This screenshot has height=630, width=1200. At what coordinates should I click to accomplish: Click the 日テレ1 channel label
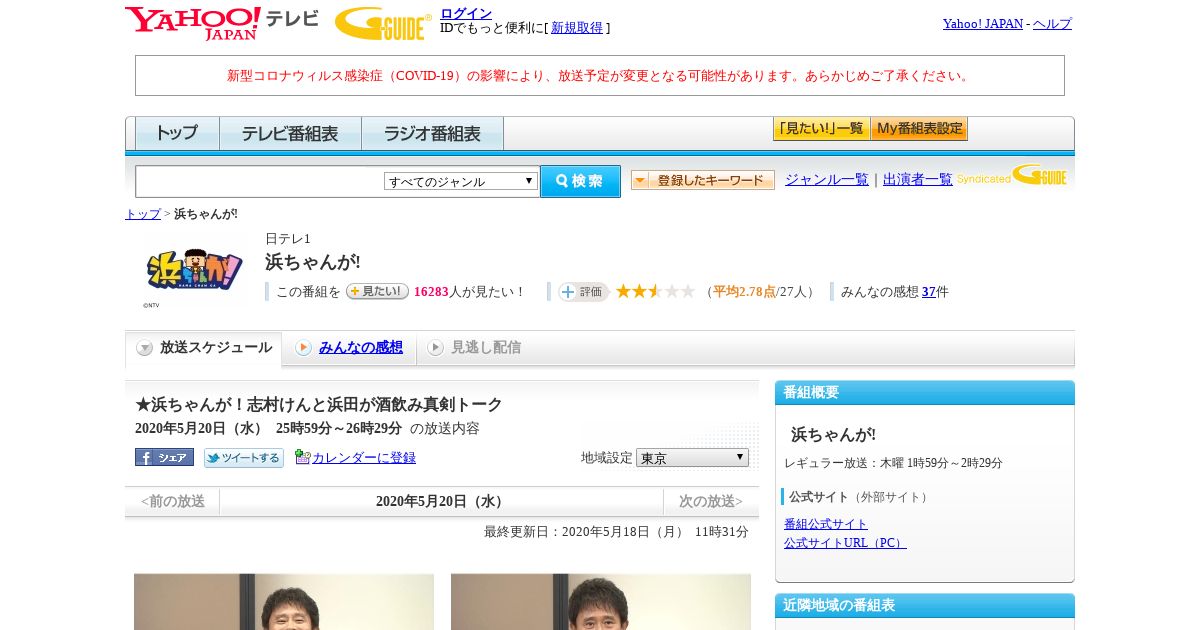tap(288, 239)
